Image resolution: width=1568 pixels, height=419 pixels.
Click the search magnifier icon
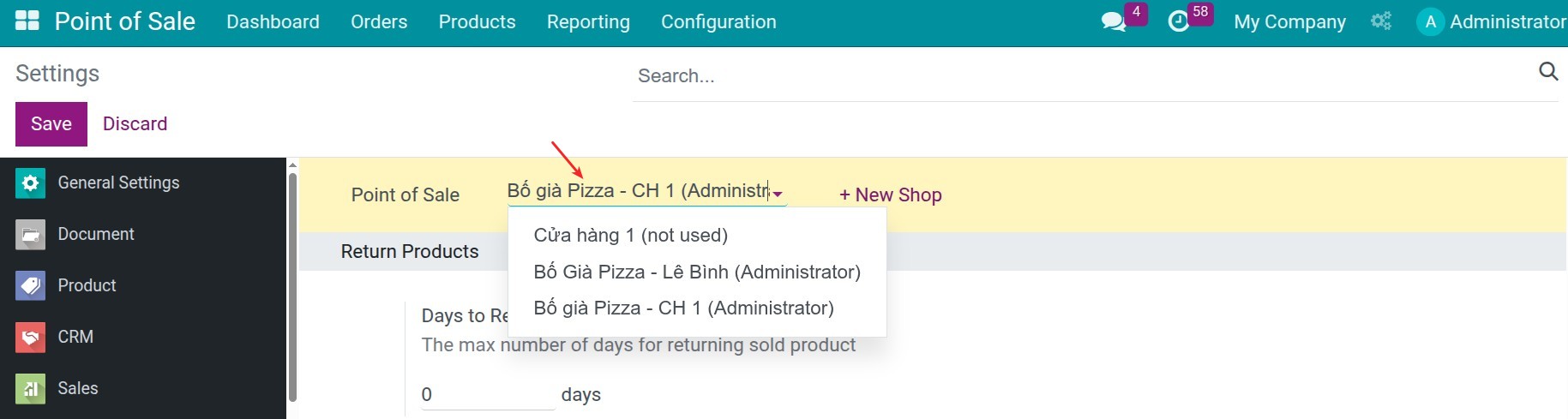coord(1547,71)
